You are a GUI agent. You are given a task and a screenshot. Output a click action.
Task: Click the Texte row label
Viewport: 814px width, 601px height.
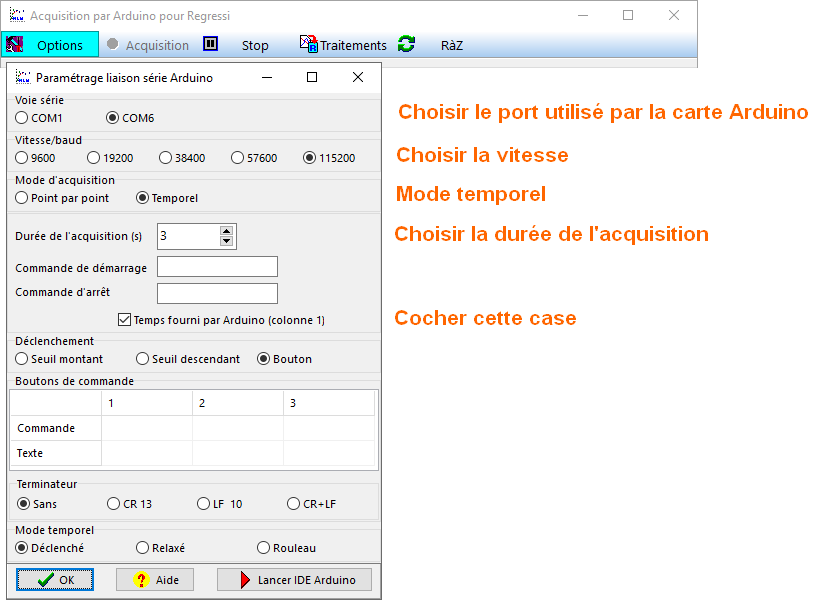pyautogui.click(x=56, y=453)
